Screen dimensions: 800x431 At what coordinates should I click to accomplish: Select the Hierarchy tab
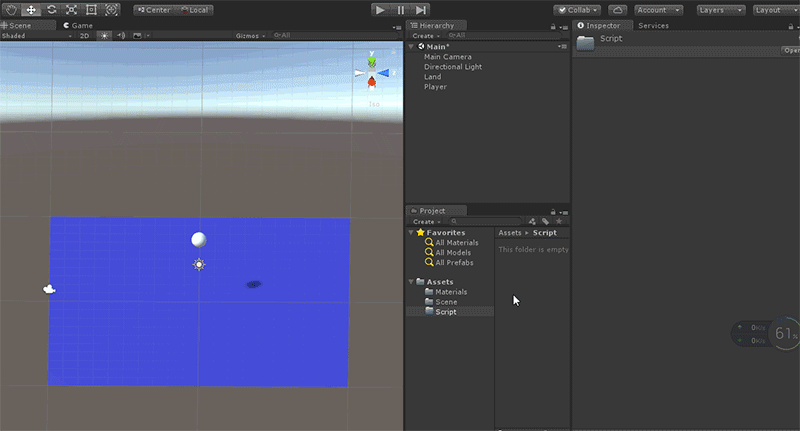[x=436, y=25]
